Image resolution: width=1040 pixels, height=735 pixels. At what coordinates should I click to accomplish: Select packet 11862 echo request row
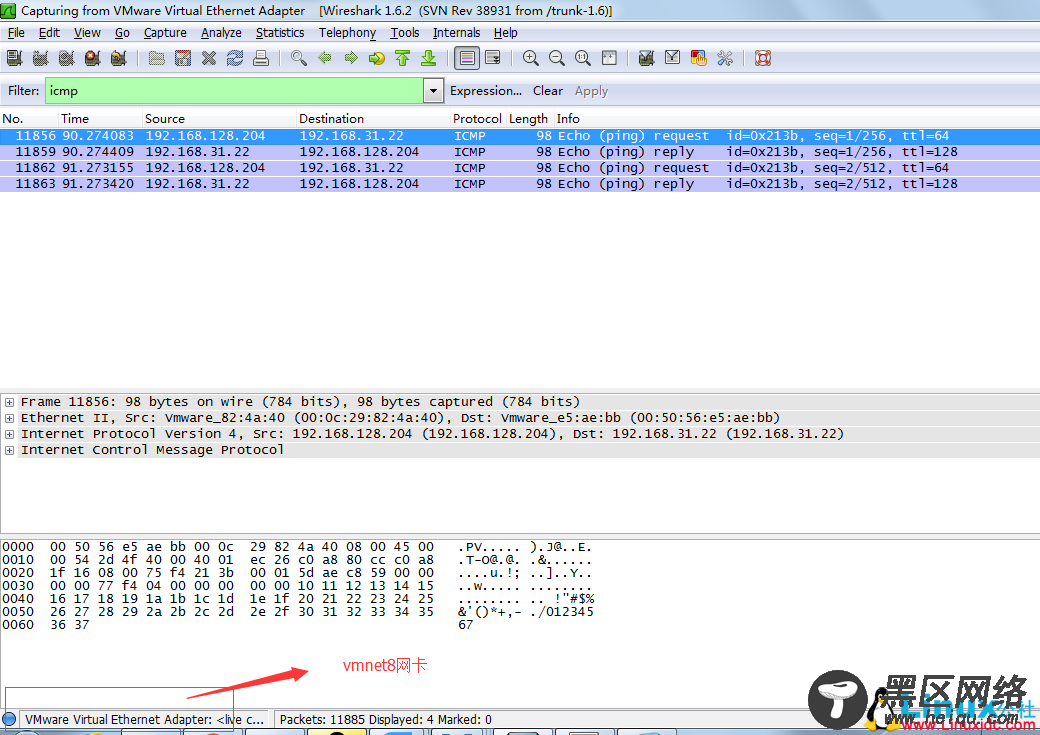pos(520,168)
